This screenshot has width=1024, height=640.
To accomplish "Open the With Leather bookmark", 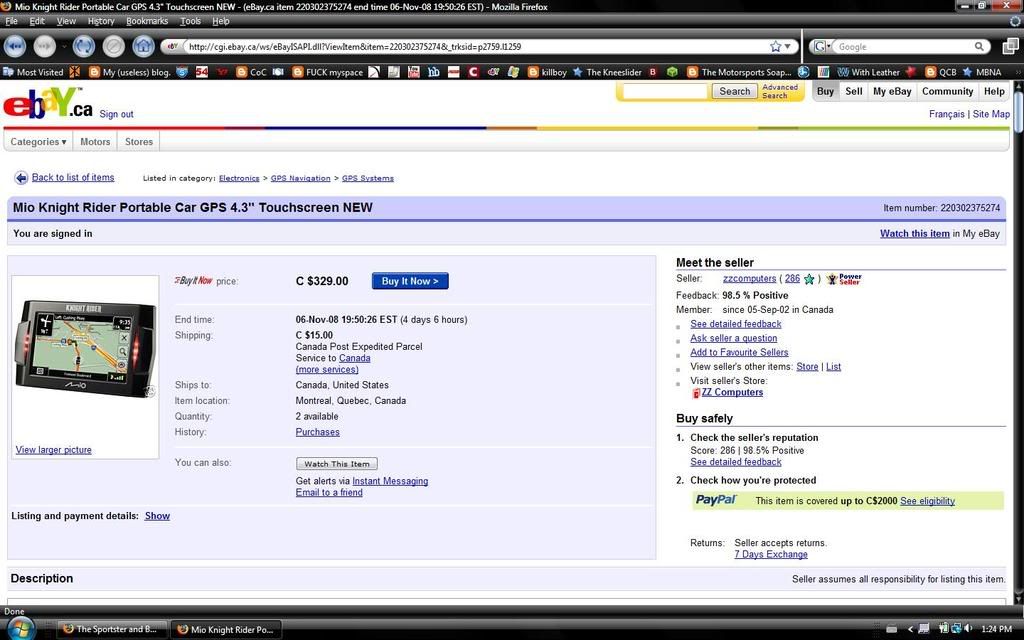I will [x=869, y=72].
